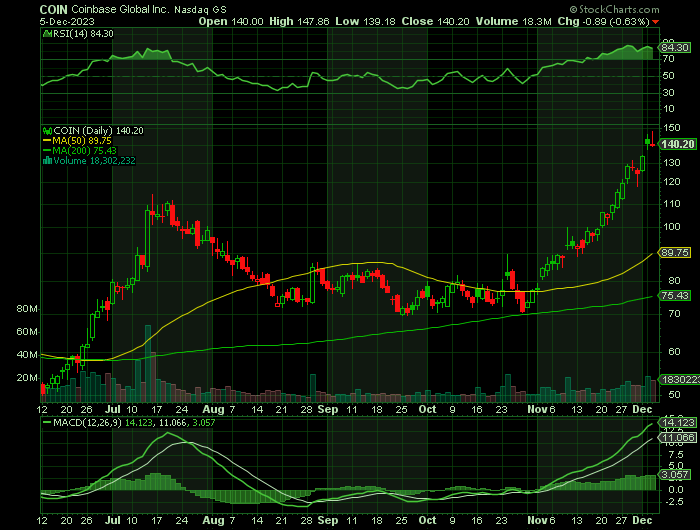This screenshot has height=530, width=700.
Task: Click the Chg -0.89 (-0.63%) reading
Action: click(x=604, y=21)
